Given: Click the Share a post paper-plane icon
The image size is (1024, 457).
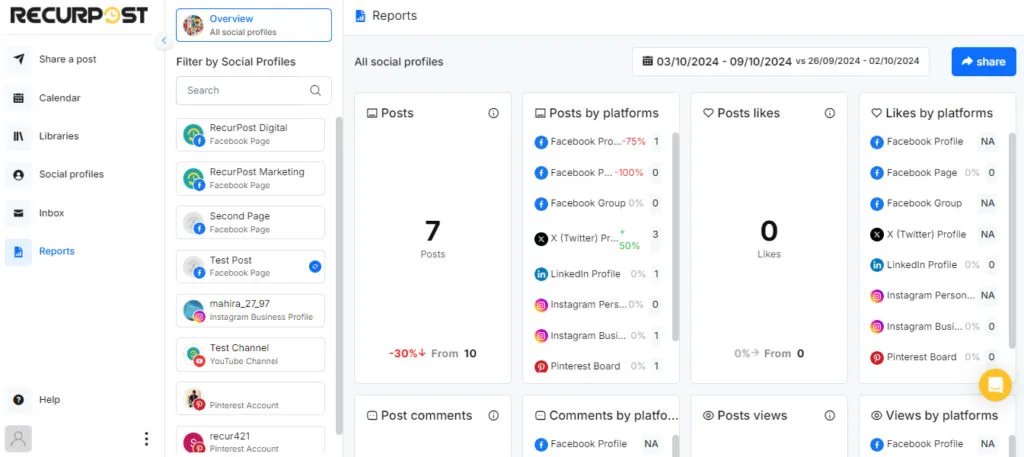Looking at the screenshot, I should (18, 59).
